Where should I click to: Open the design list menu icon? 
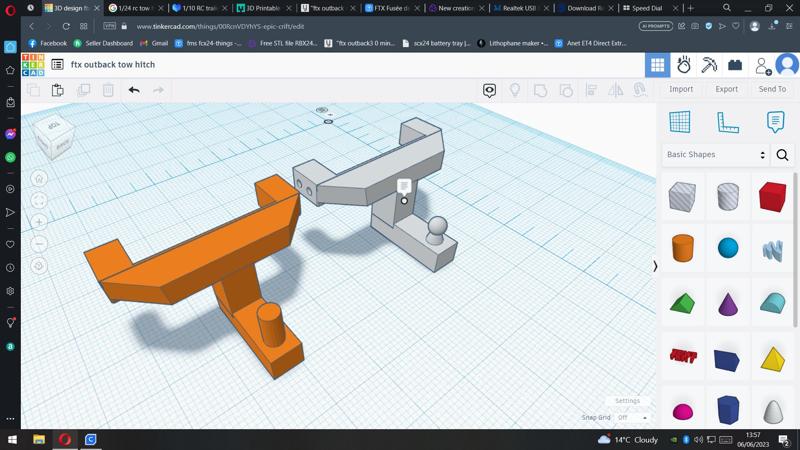57,65
